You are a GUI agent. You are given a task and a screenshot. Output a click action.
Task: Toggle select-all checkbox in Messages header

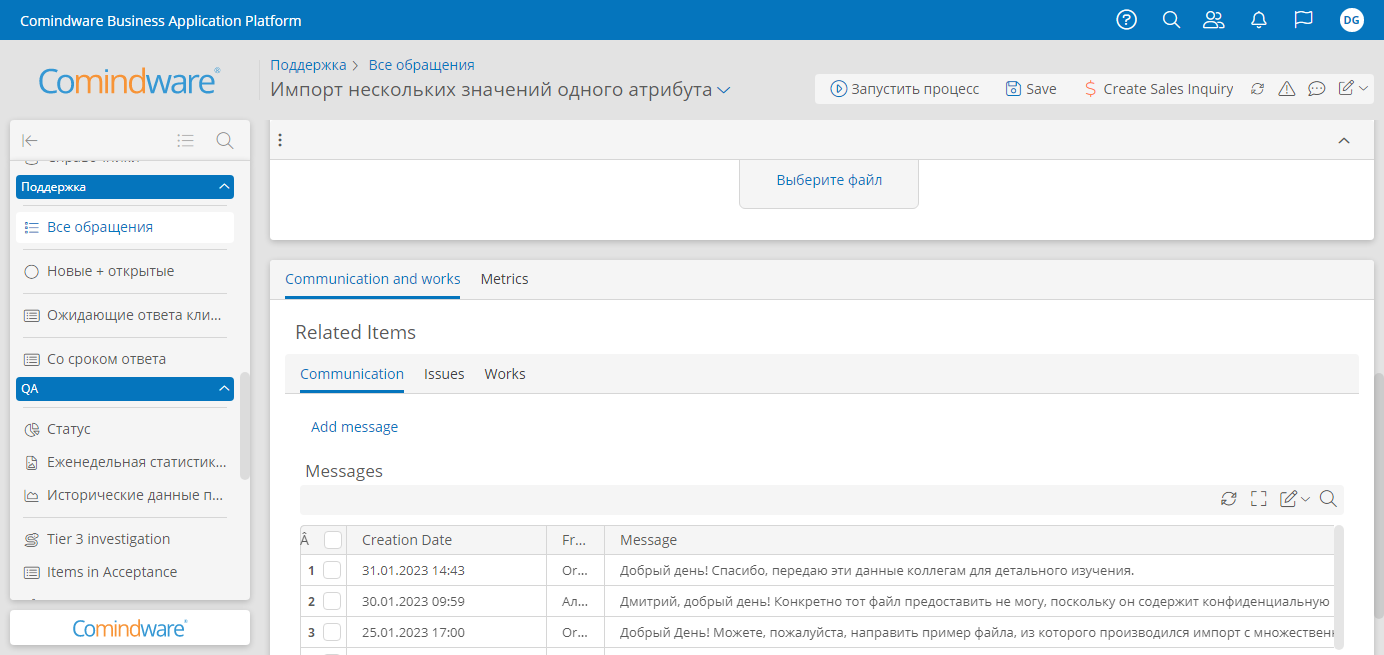click(x=333, y=540)
